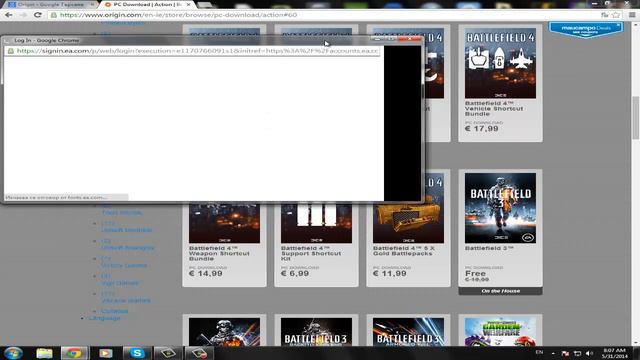Open the Garden Warfare game thumbnail
The height and width of the screenshot is (360, 640).
point(500,332)
